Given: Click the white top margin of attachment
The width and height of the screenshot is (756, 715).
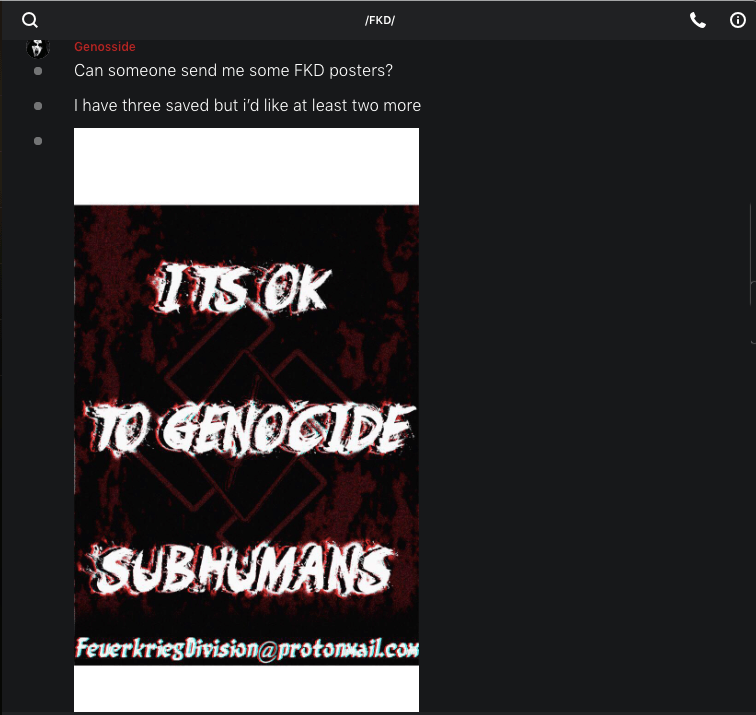Looking at the screenshot, I should click(x=246, y=166).
